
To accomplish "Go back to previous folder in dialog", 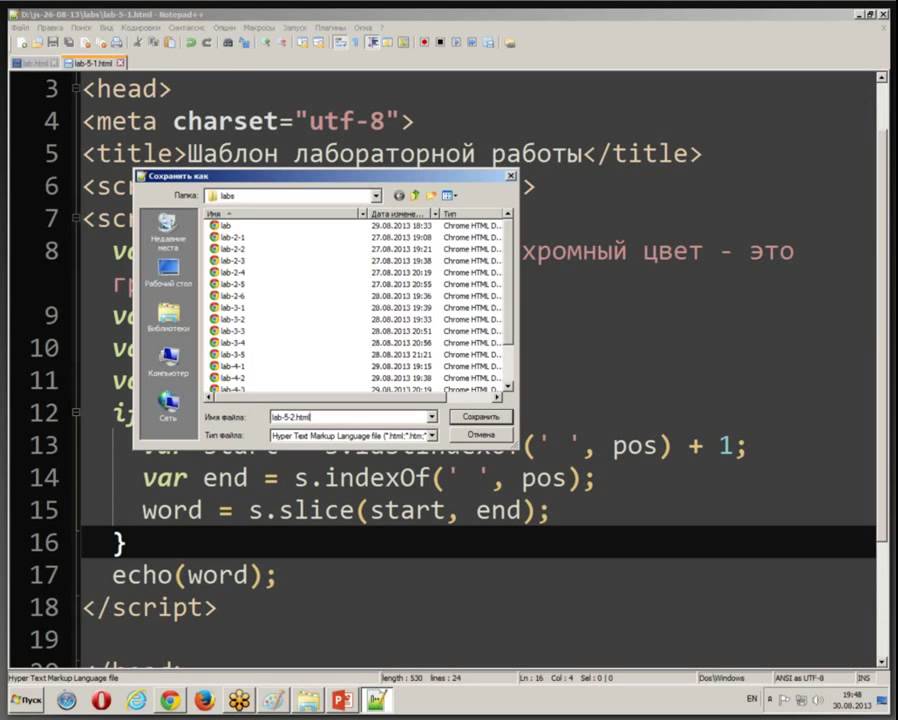I will [399, 196].
